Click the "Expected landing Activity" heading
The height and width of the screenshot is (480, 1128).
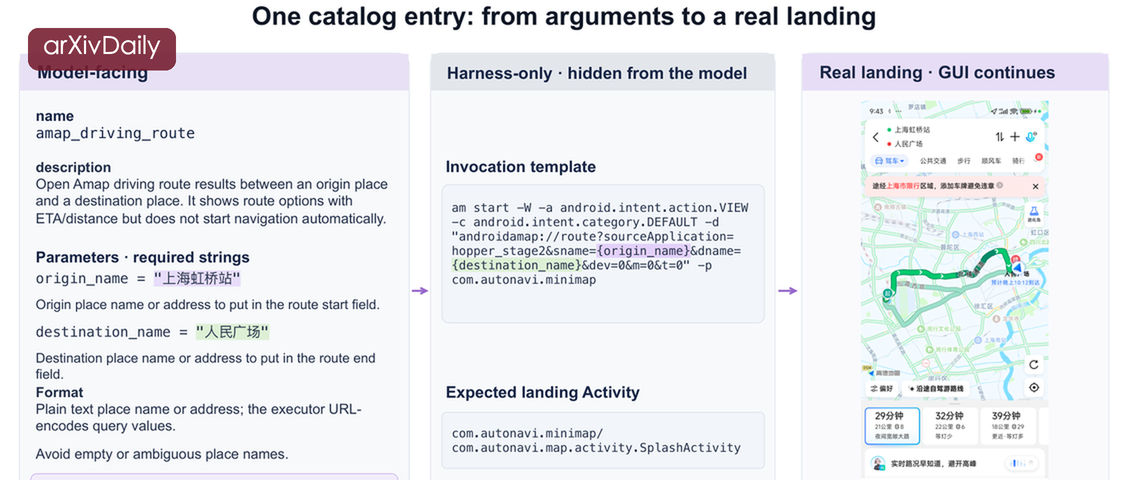pos(542,392)
